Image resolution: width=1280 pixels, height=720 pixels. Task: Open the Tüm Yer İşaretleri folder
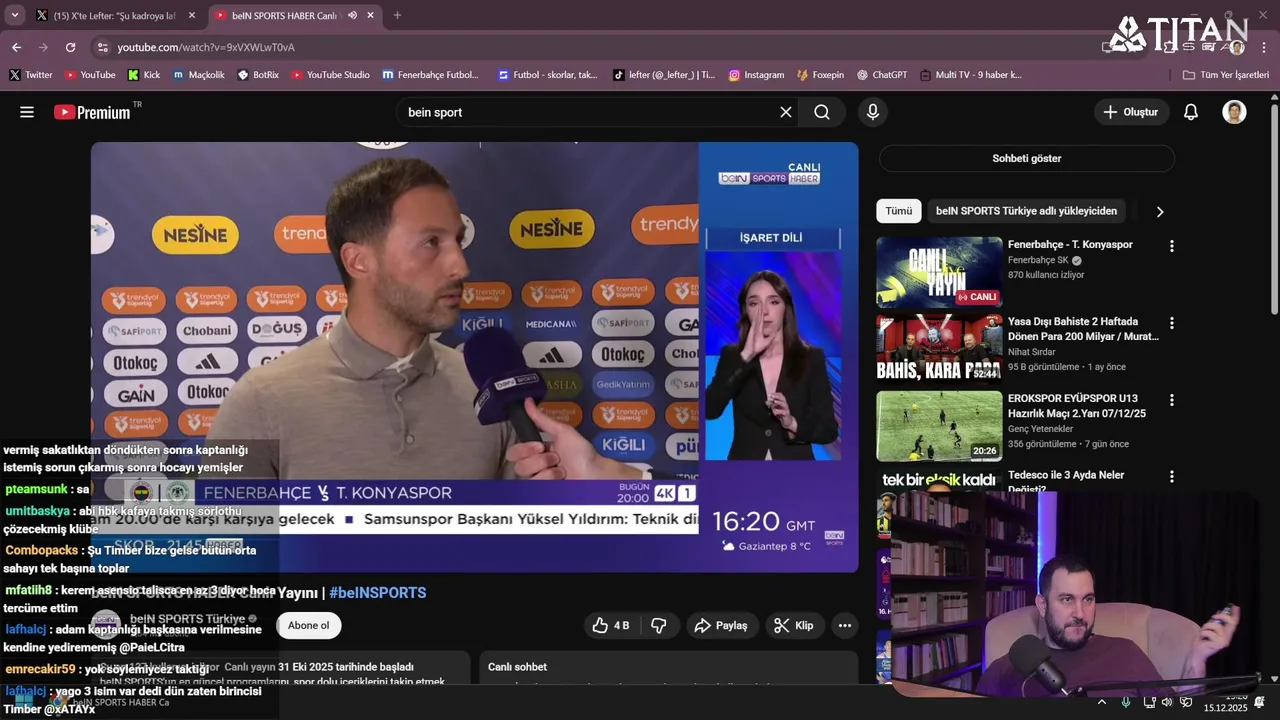pos(1225,75)
